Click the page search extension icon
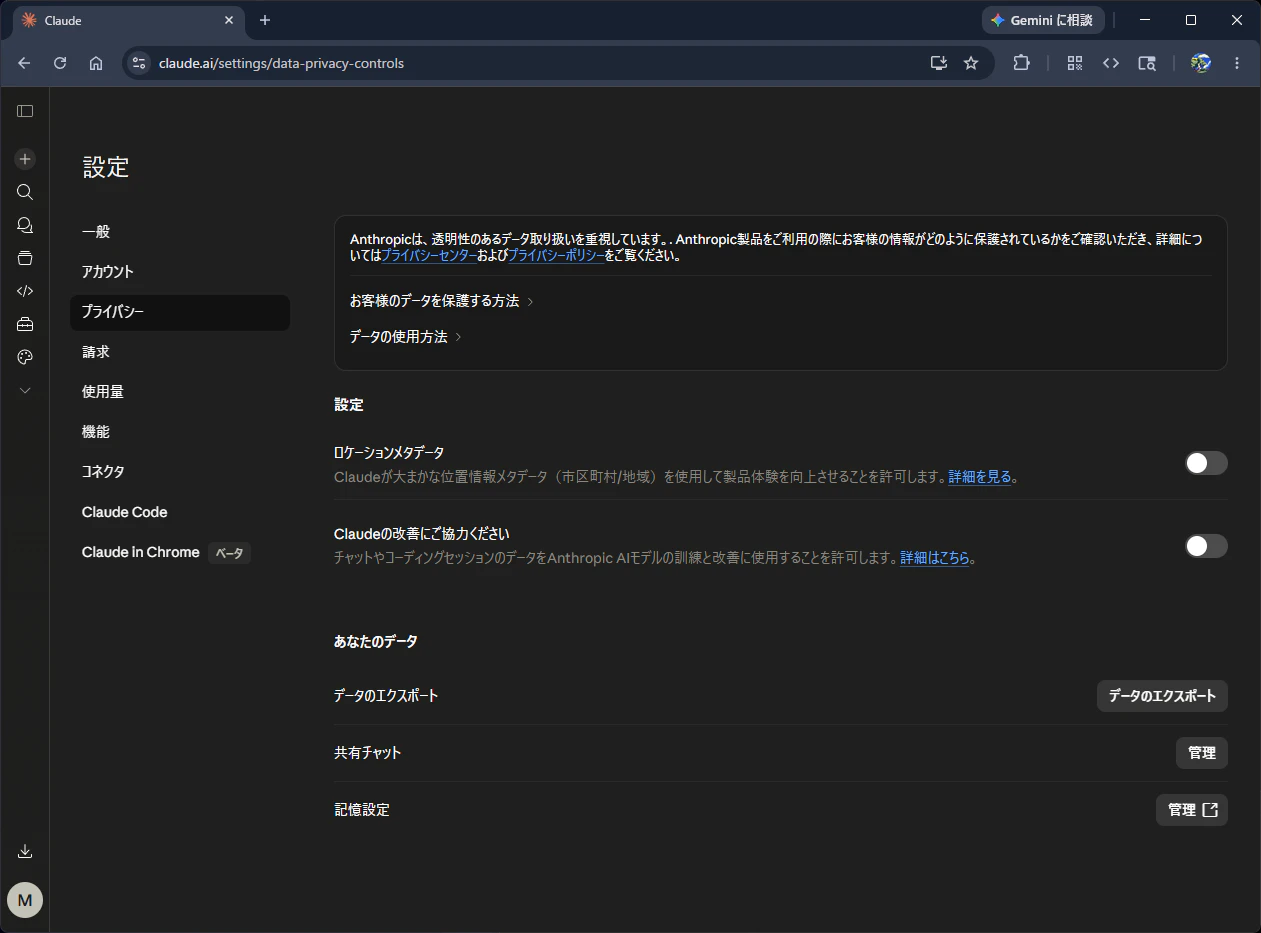This screenshot has width=1261, height=933. (x=1147, y=63)
